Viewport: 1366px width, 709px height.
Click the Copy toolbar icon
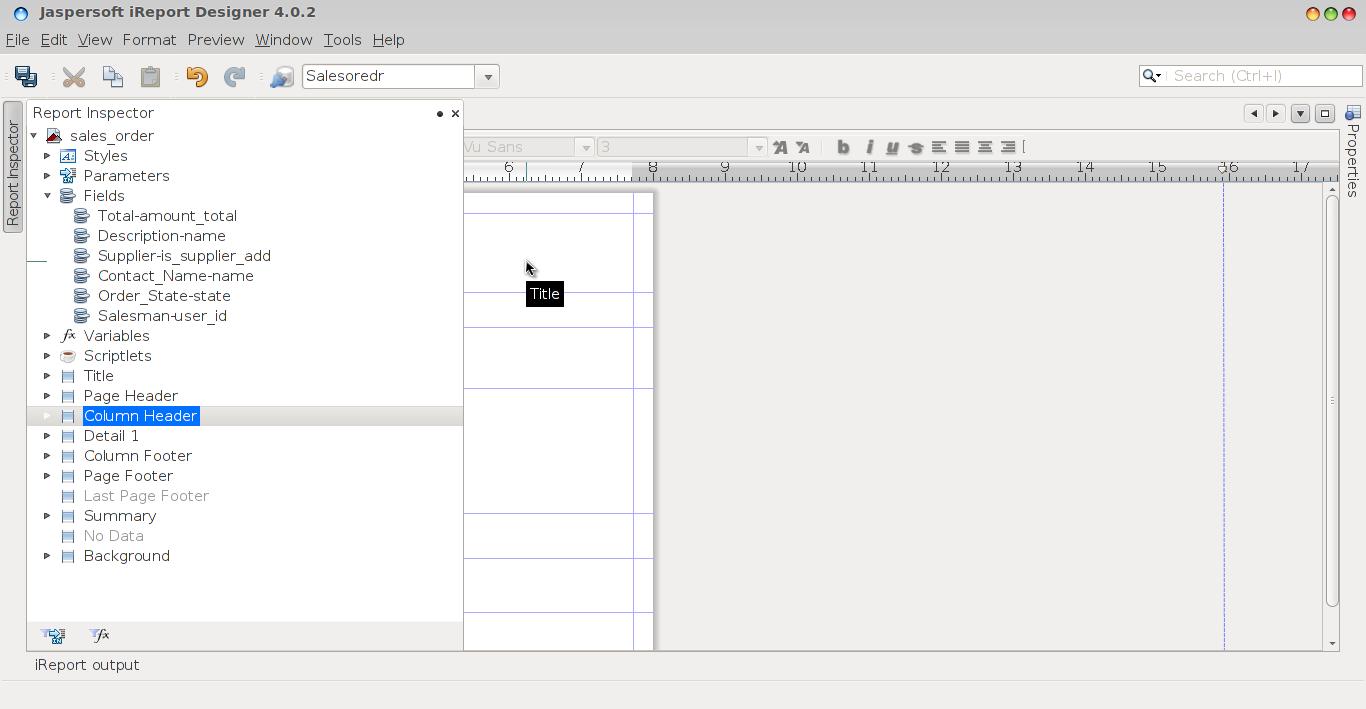point(112,76)
